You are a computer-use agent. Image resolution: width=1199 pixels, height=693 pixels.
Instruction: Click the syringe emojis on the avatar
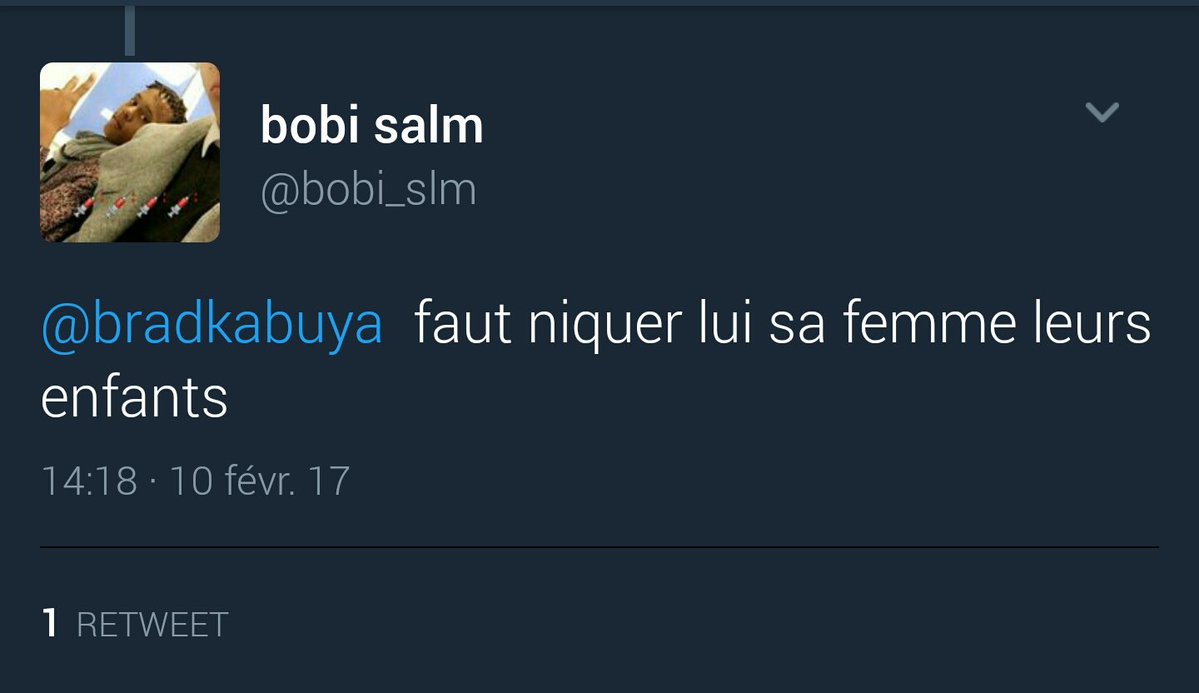click(x=136, y=206)
